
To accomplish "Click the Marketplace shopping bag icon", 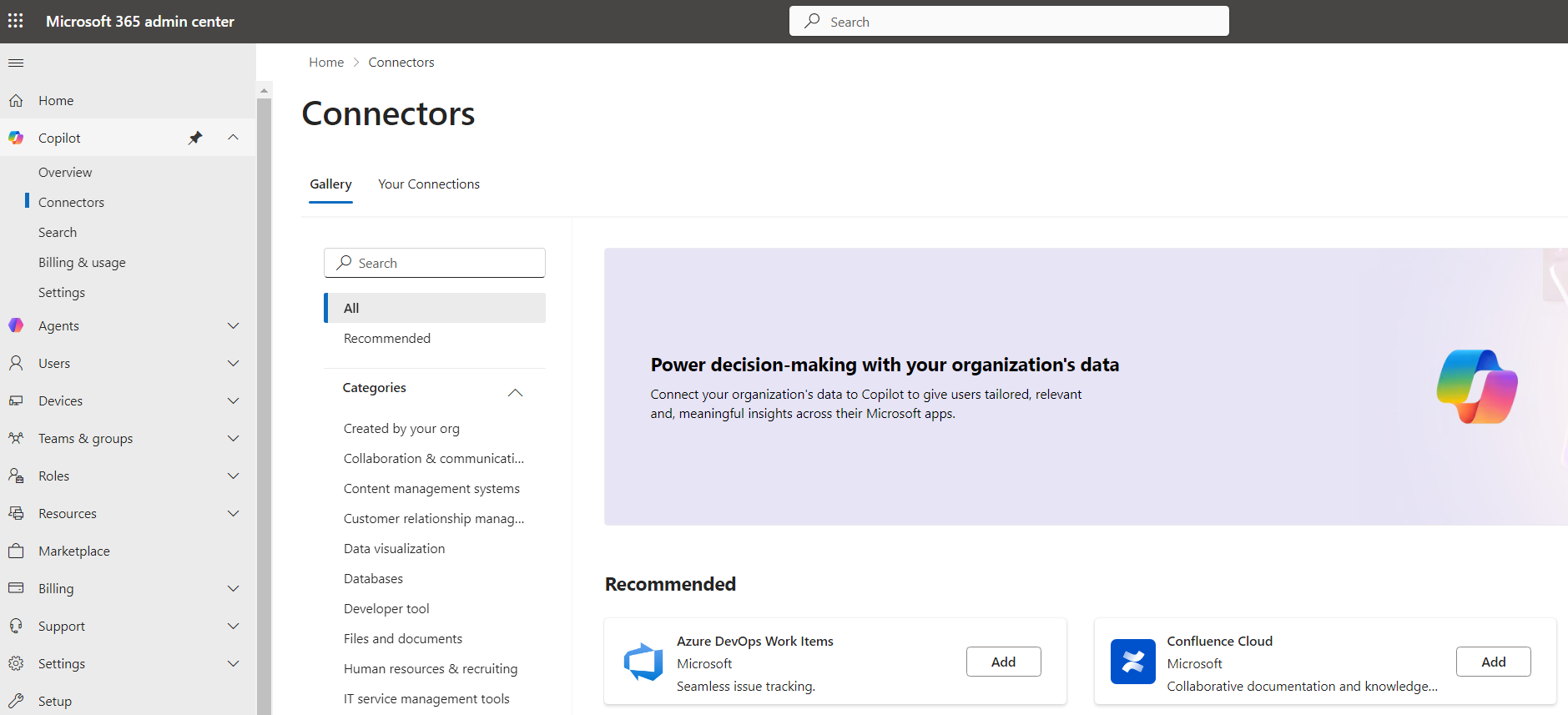I will click(x=16, y=551).
